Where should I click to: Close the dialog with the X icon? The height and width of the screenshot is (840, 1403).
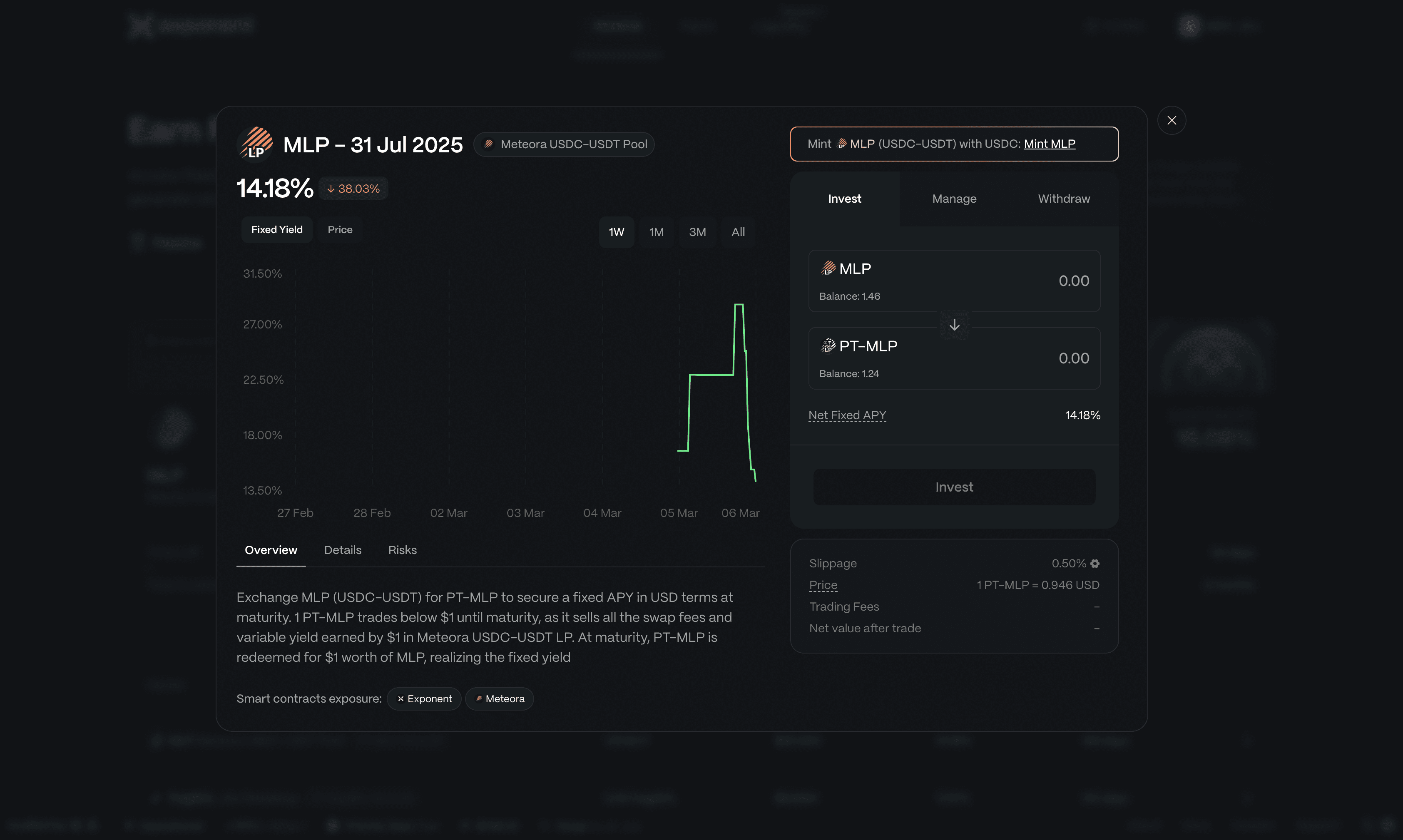1171,121
